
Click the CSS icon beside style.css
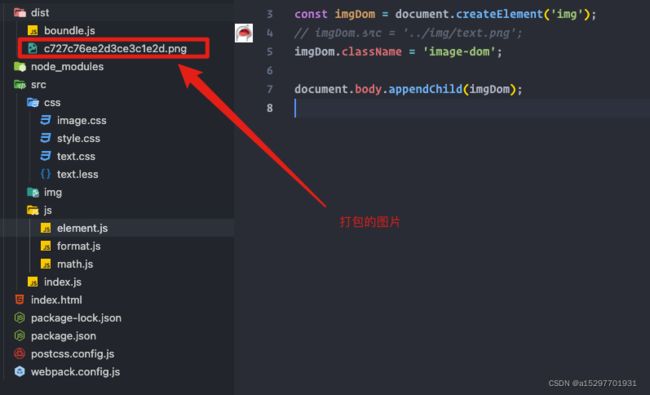(x=46, y=138)
